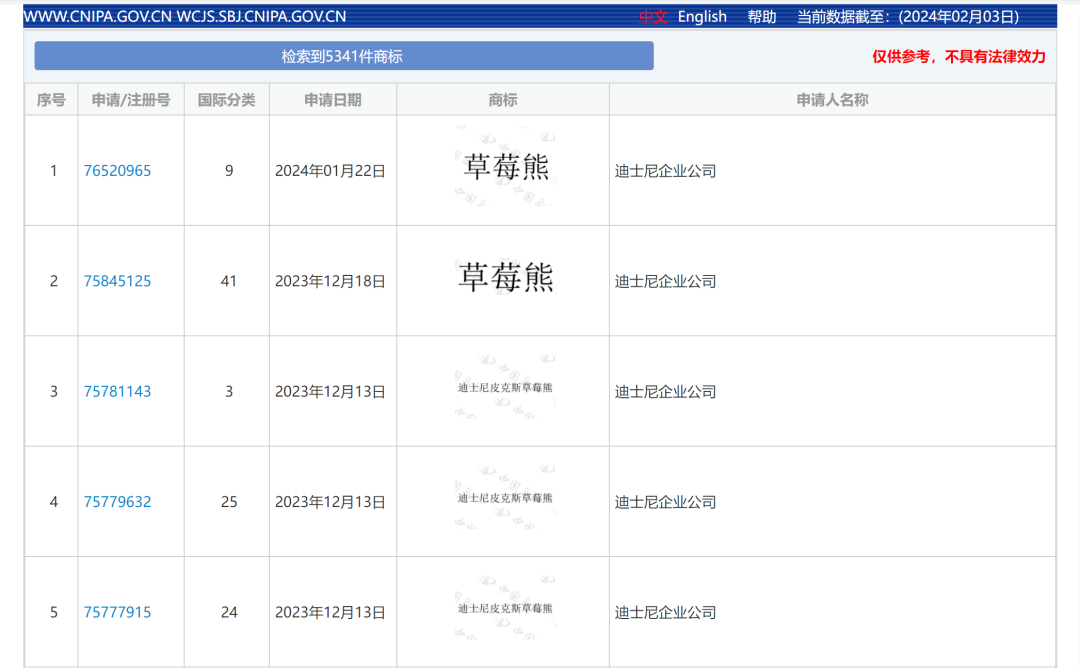View the 迪士尼皮克斯草莓熊 trademark image for 75779632
1080x668 pixels.
[505, 498]
